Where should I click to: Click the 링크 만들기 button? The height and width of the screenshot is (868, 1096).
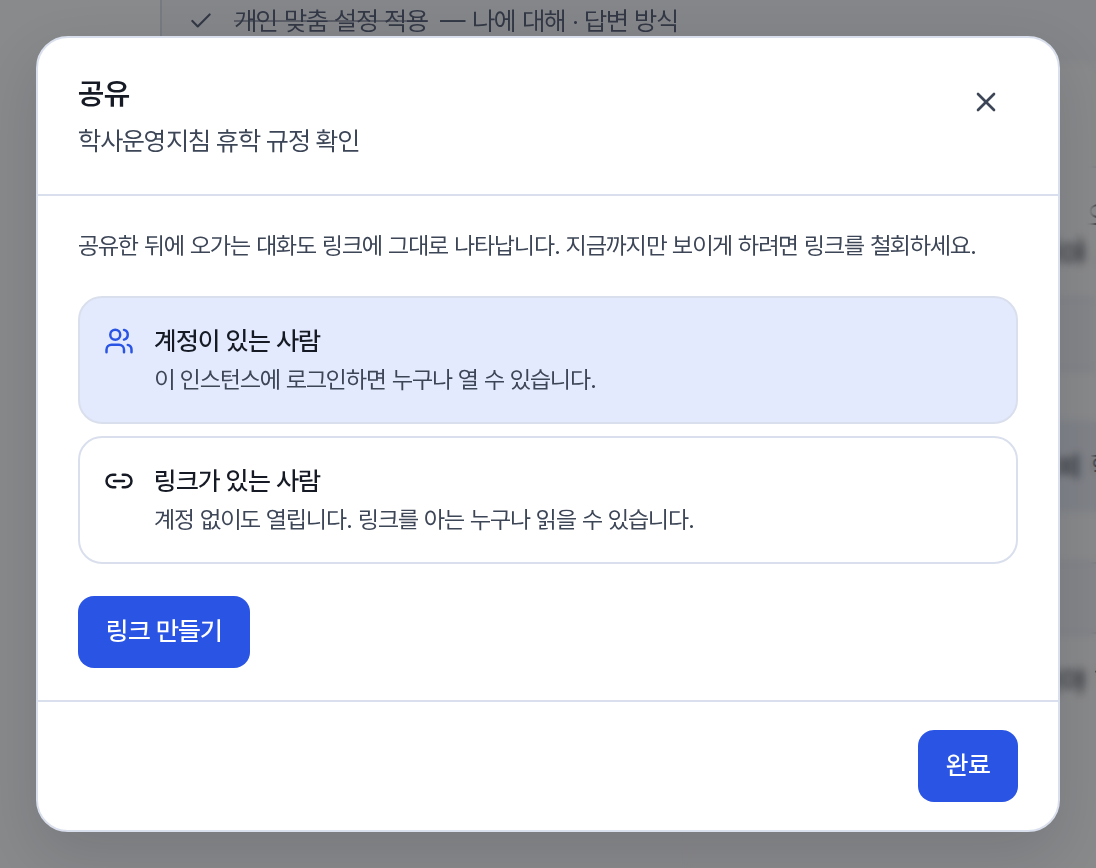pos(164,632)
